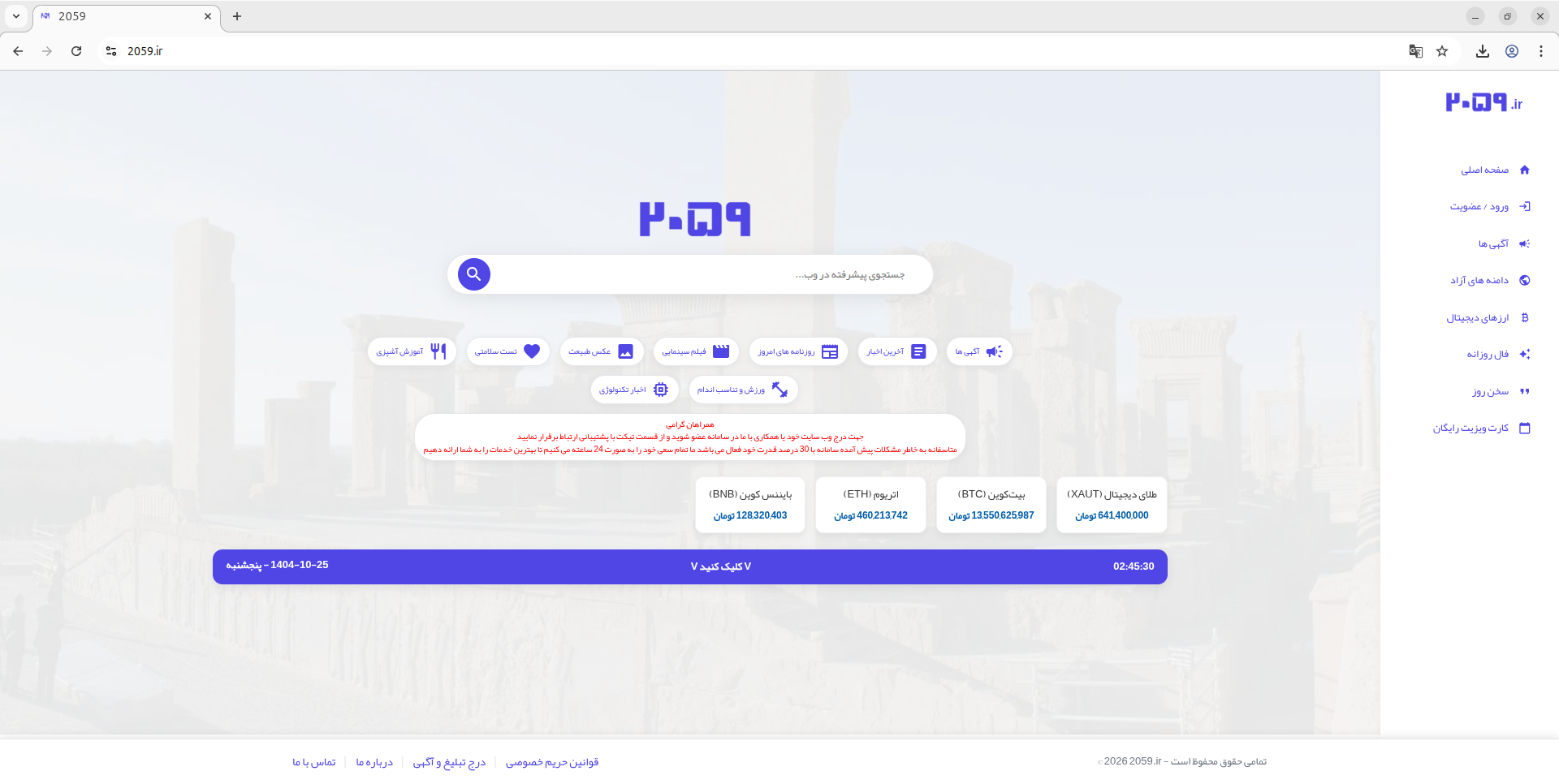
Task: Click the login/register icon in sidebar
Action: coord(1524,207)
